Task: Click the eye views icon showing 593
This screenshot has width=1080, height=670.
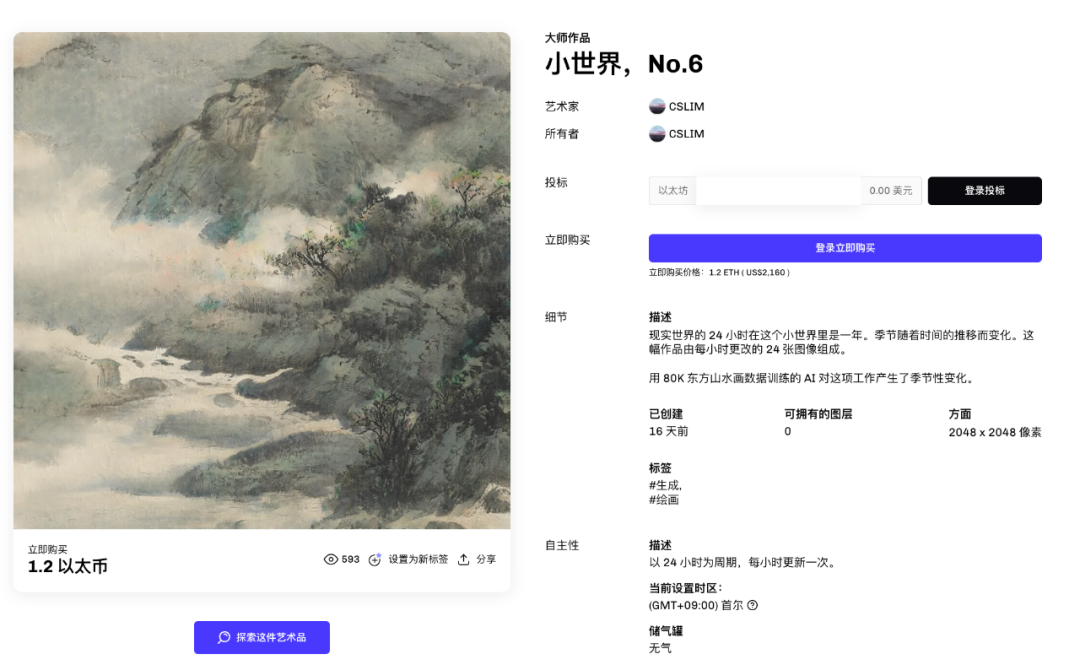Action: coord(331,559)
